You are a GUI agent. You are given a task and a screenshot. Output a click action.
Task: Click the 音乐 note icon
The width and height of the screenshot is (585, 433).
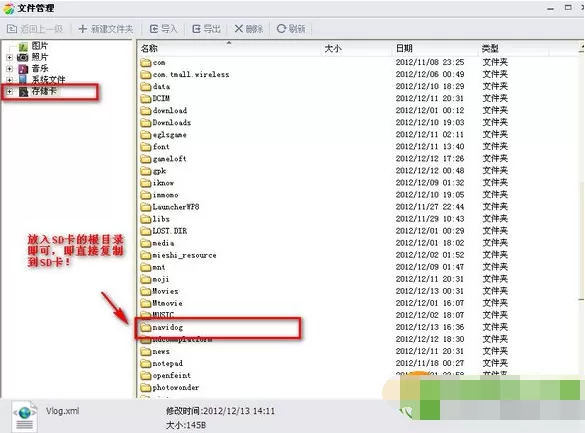(x=23, y=69)
